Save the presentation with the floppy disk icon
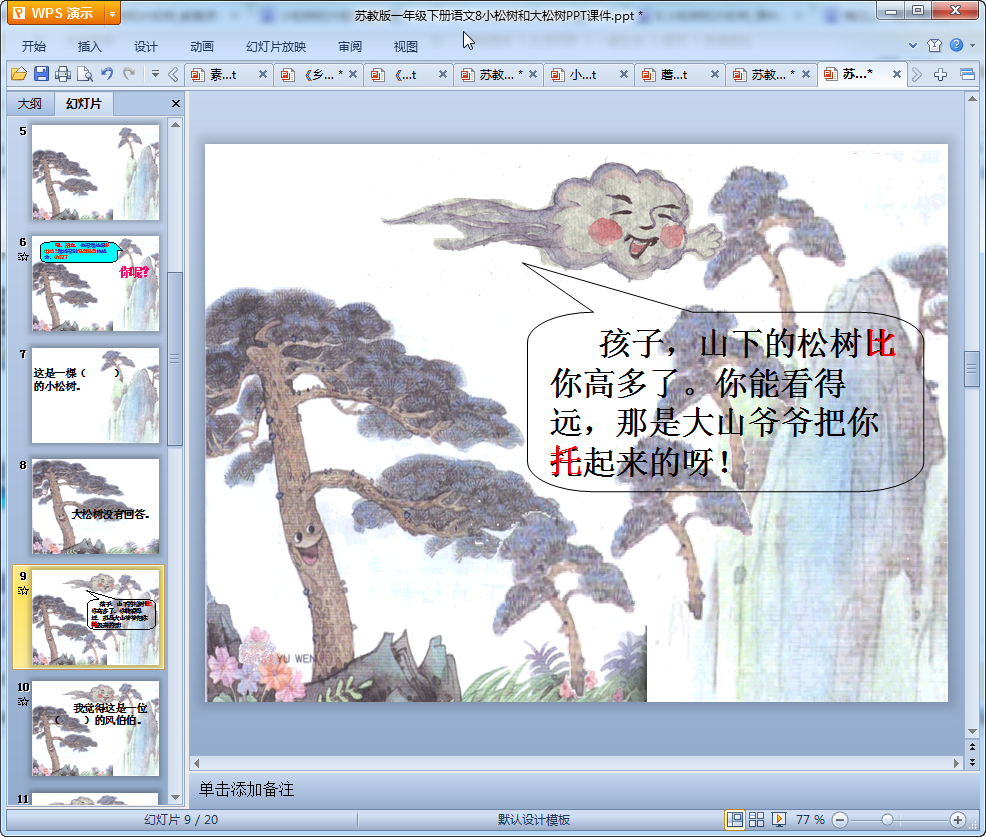986x837 pixels. (x=42, y=74)
